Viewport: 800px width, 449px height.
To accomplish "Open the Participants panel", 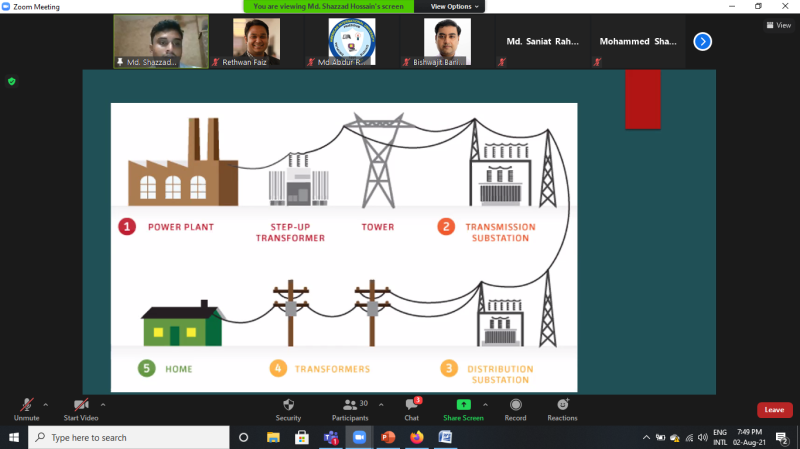I will point(350,407).
